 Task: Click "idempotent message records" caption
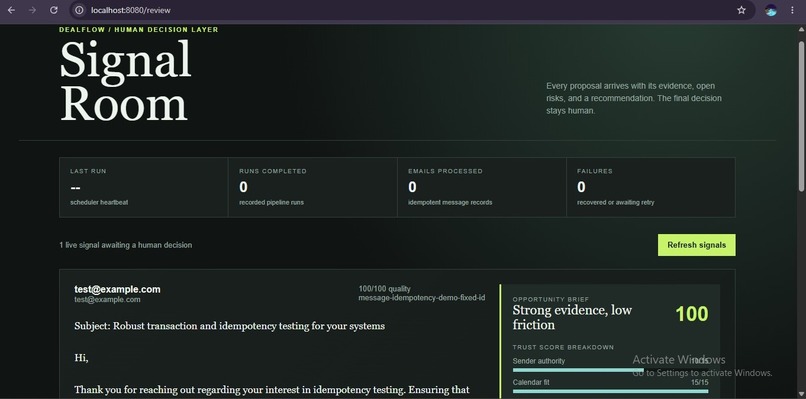click(x=450, y=203)
